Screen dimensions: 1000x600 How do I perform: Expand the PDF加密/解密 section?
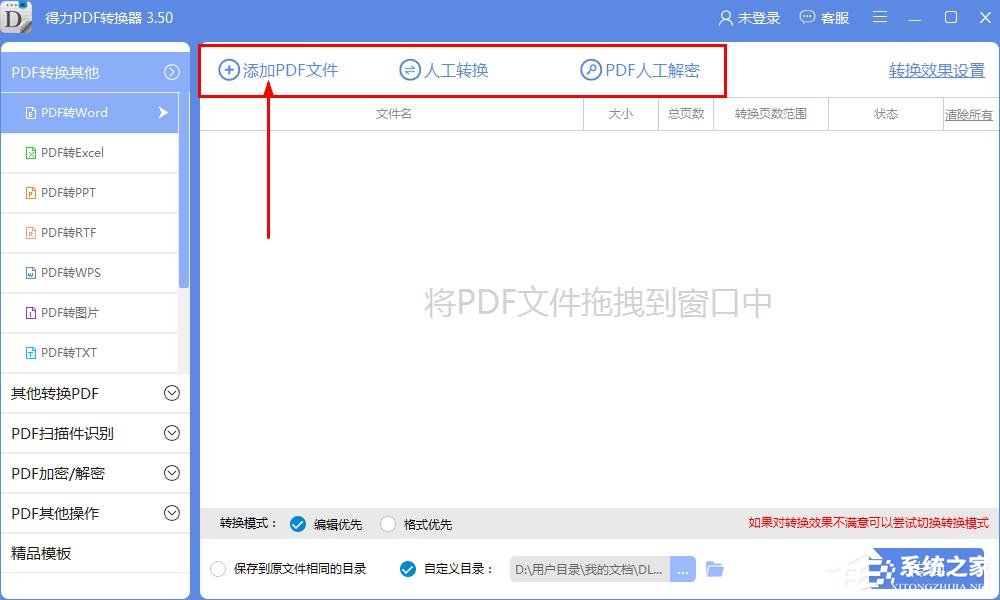[95, 473]
